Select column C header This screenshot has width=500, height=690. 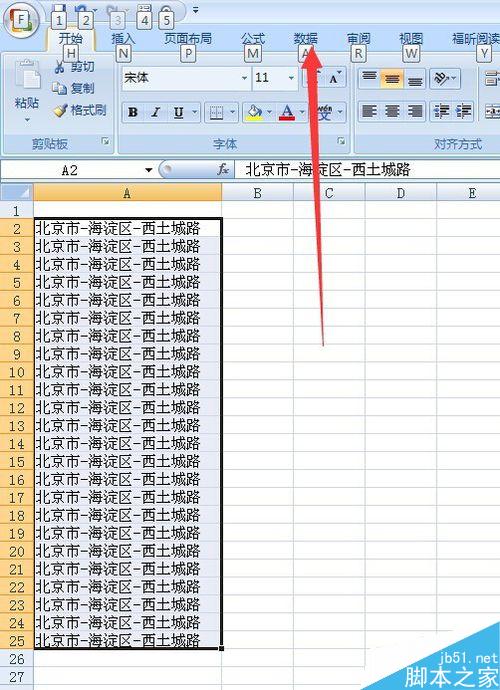(329, 192)
